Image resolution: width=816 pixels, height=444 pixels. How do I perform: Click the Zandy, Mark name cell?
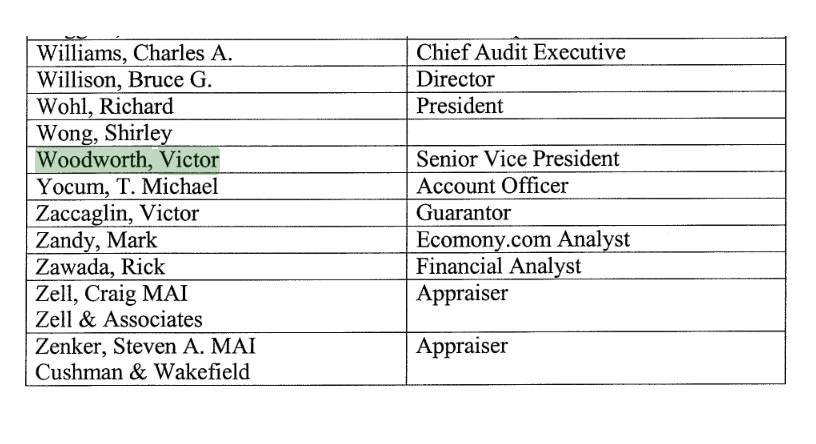click(x=216, y=240)
